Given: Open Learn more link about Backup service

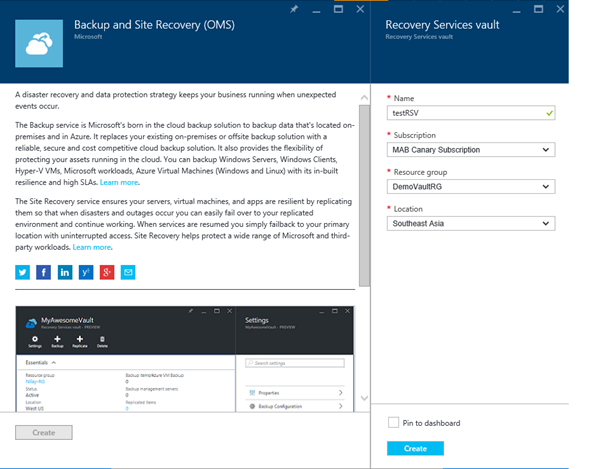Looking at the screenshot, I should [x=119, y=182].
